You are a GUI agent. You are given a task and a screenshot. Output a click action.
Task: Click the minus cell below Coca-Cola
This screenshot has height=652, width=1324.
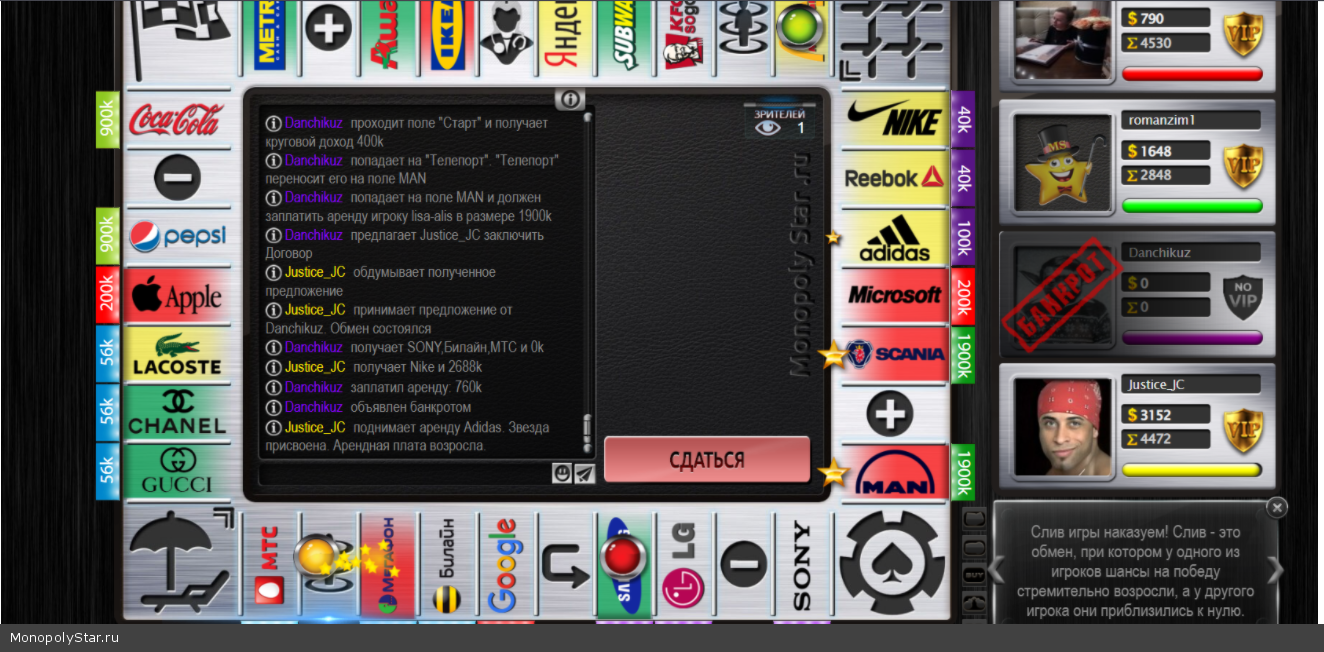tap(177, 178)
